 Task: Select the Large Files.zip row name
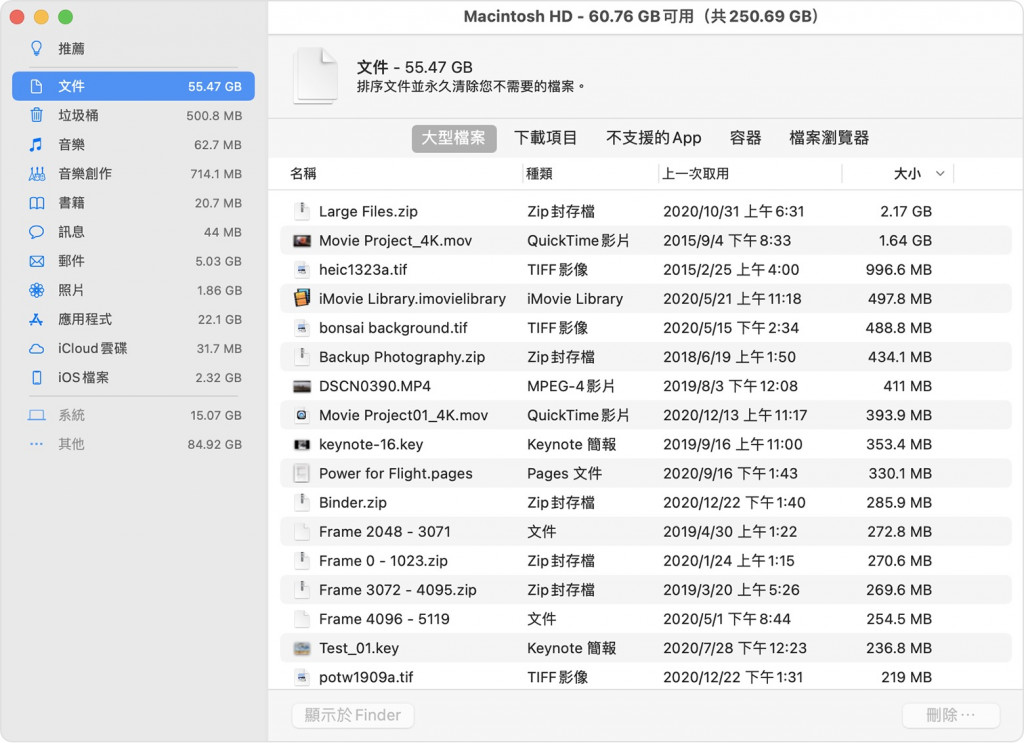[368, 212]
